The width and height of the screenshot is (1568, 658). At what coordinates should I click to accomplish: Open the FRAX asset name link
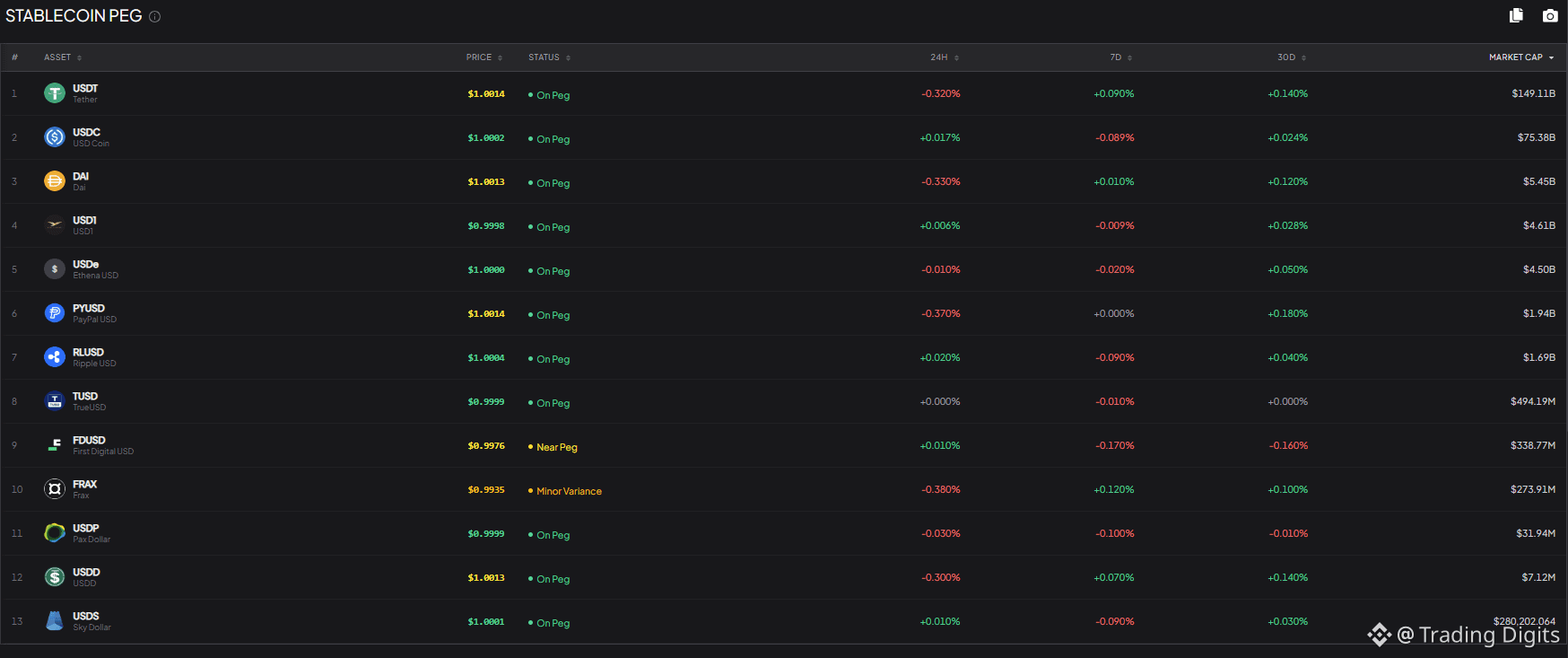[84, 484]
